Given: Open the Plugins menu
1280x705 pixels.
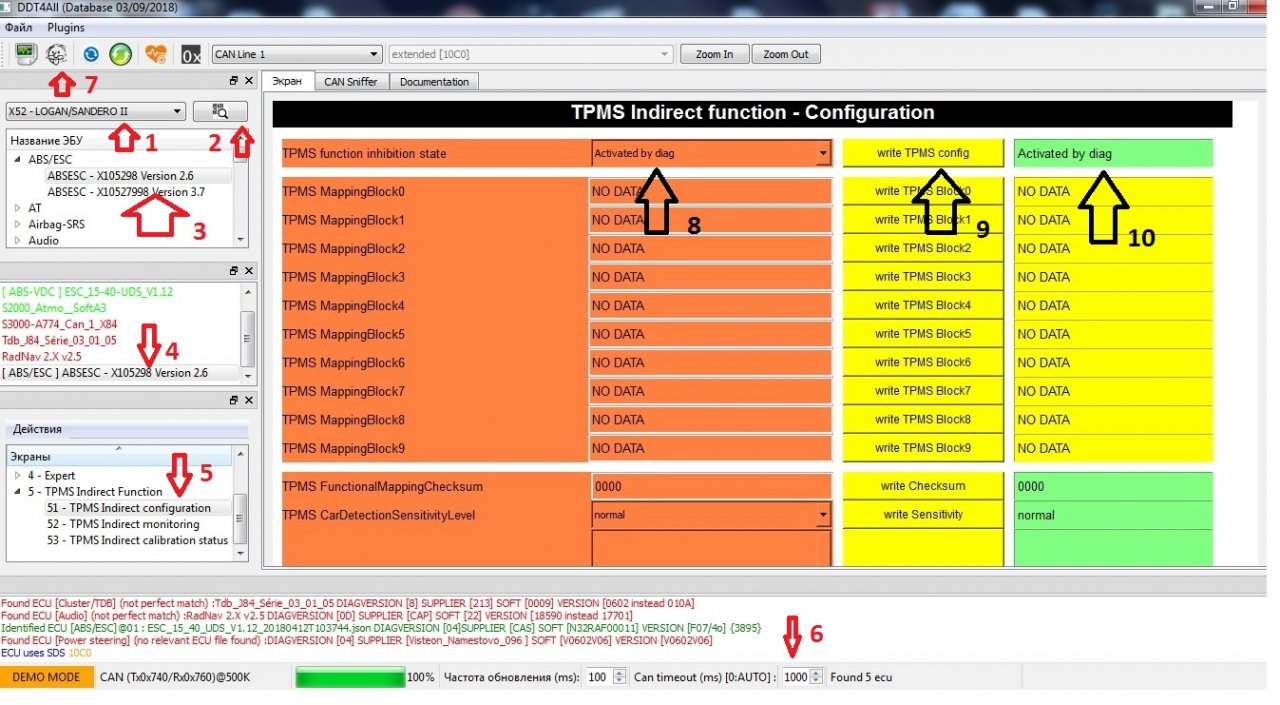Looking at the screenshot, I should pos(66,28).
